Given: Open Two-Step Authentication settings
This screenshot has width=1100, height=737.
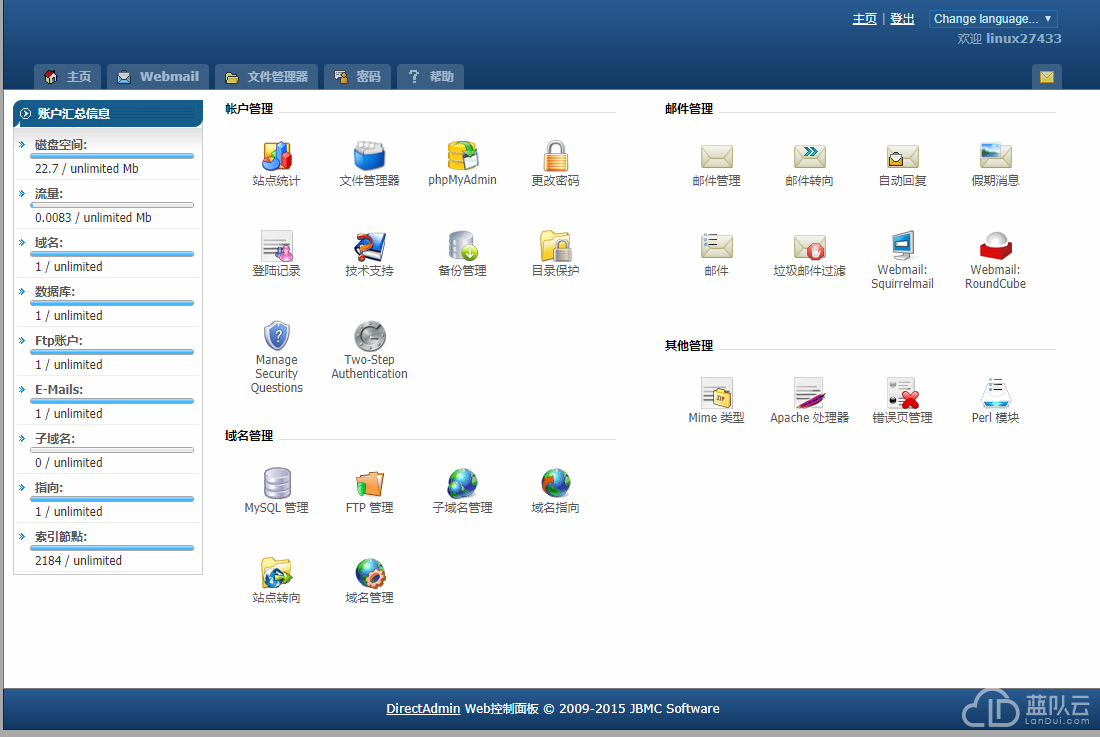Looking at the screenshot, I should pos(369,337).
